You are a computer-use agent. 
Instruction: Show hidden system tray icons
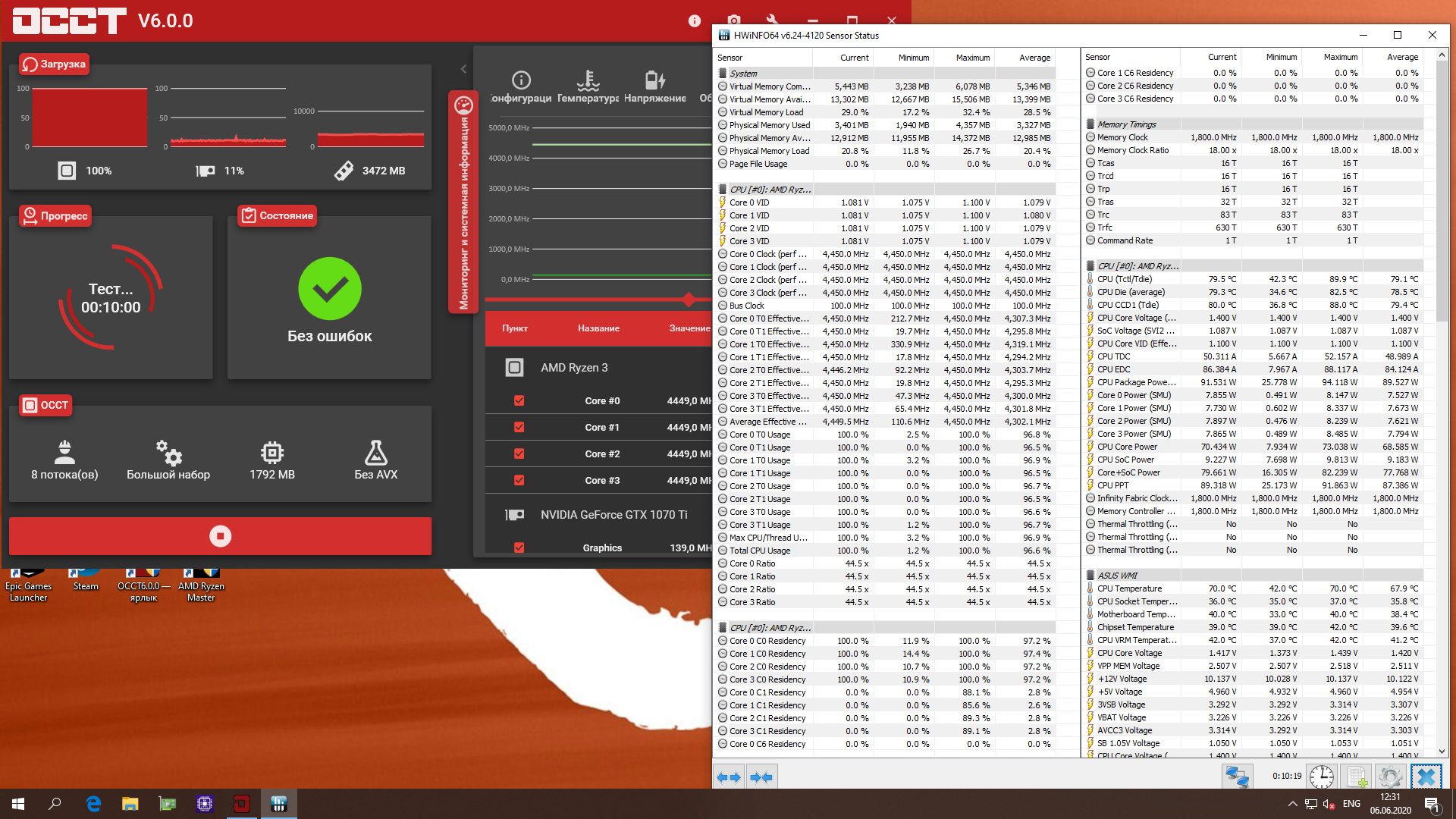(1292, 804)
